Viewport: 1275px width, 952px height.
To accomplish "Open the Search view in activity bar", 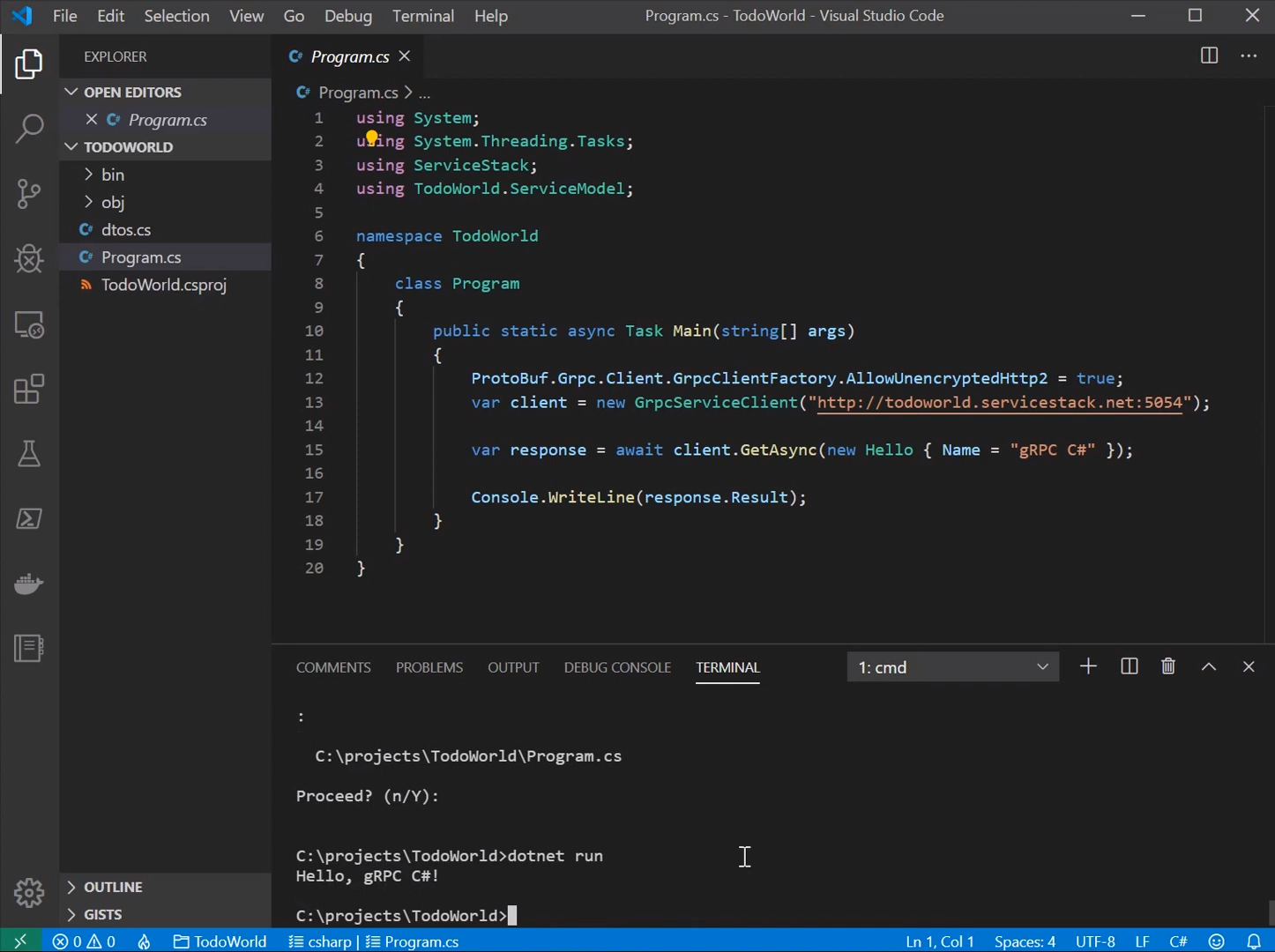I will [29, 129].
